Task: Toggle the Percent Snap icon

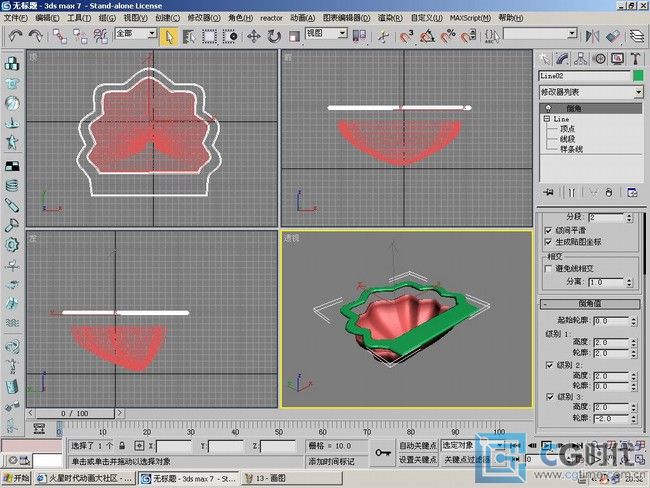Action: coord(448,36)
